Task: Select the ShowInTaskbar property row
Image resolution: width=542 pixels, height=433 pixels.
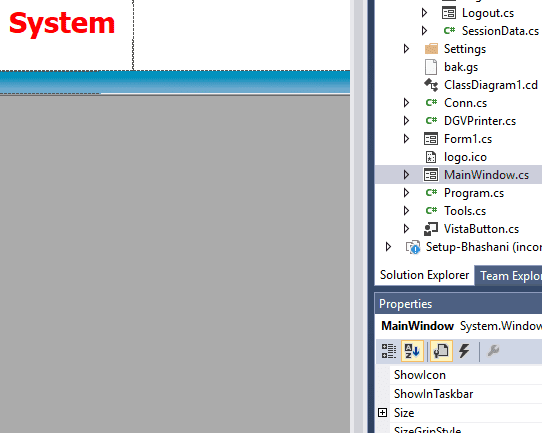Action: (466, 394)
